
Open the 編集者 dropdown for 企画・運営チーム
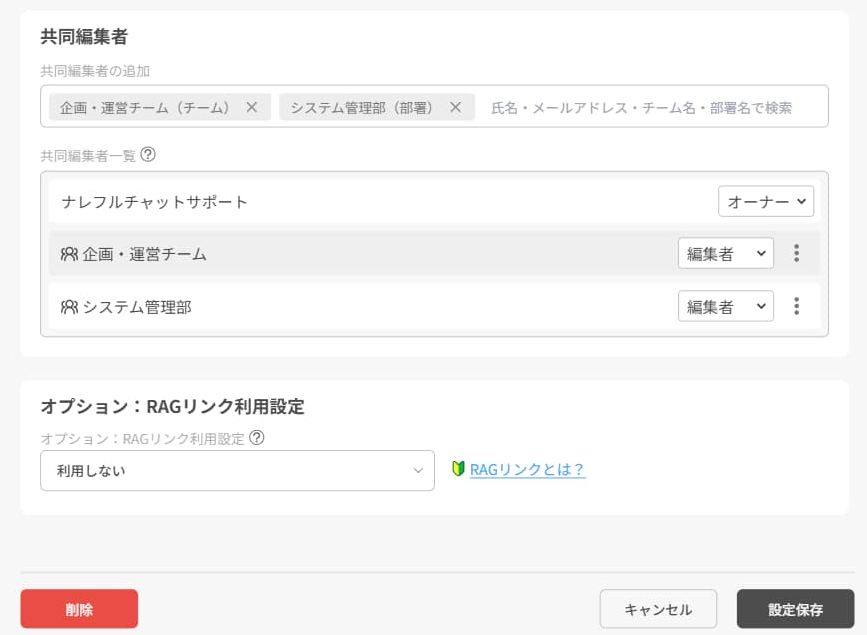pos(726,253)
